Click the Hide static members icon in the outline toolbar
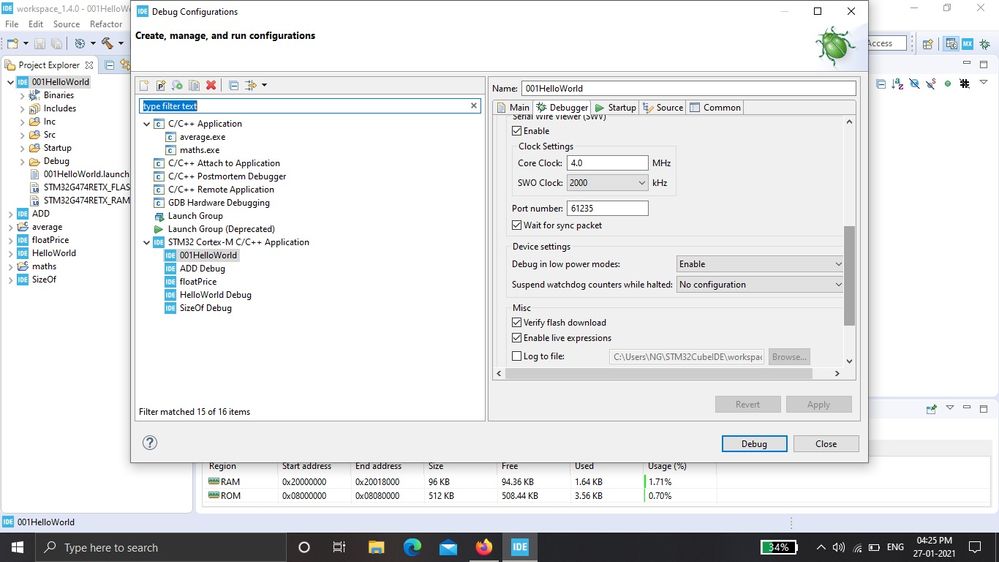 [931, 83]
